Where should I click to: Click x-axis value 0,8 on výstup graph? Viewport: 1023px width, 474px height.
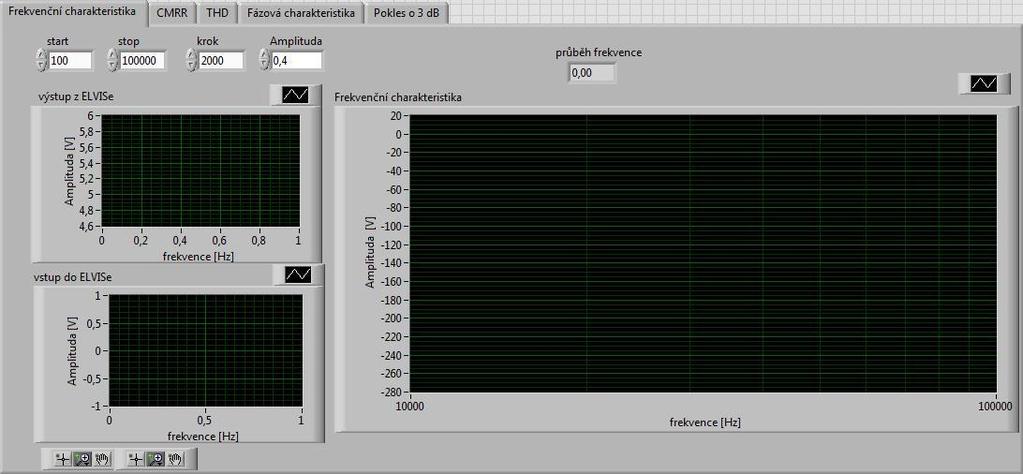coord(260,240)
